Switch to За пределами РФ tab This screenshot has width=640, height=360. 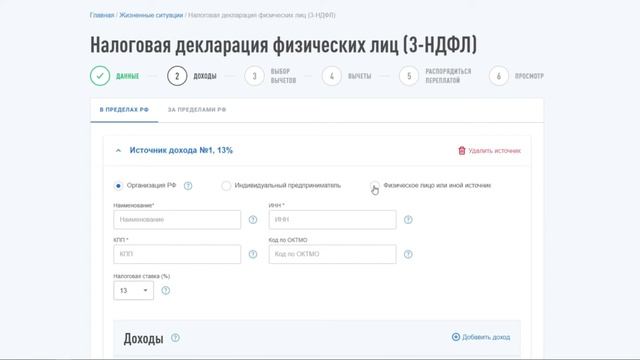(197, 110)
